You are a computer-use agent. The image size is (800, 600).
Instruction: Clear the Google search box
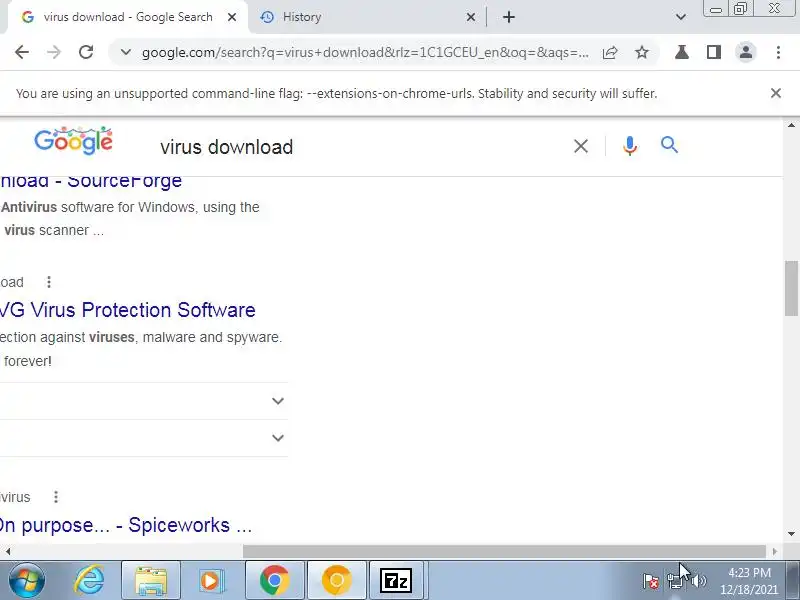click(x=581, y=146)
